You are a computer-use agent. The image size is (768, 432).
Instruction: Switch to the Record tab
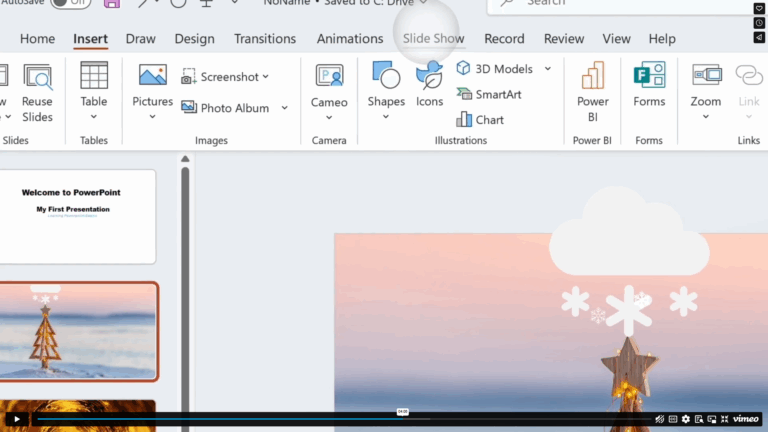504,39
